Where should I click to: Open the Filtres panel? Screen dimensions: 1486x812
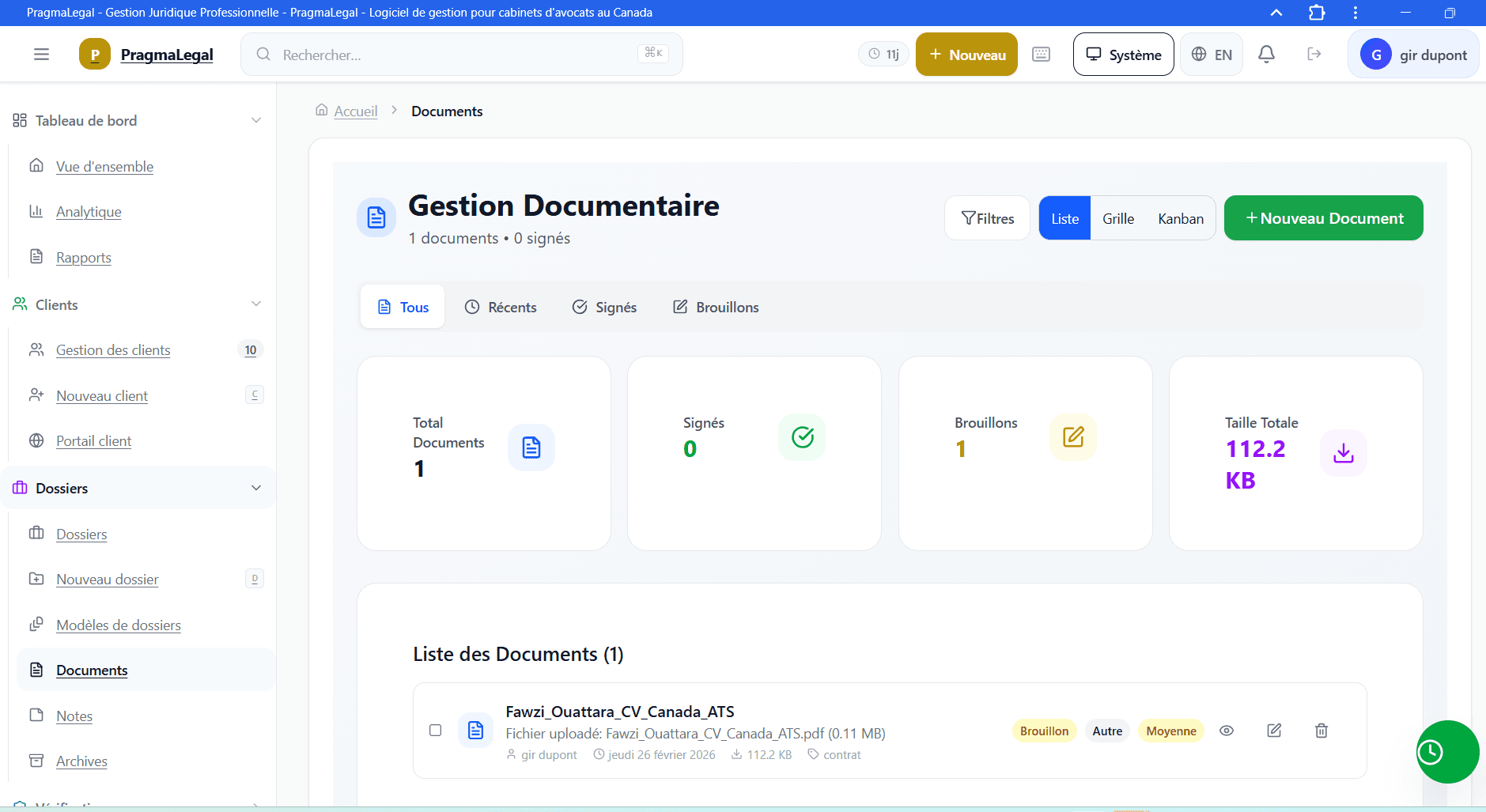tap(987, 218)
